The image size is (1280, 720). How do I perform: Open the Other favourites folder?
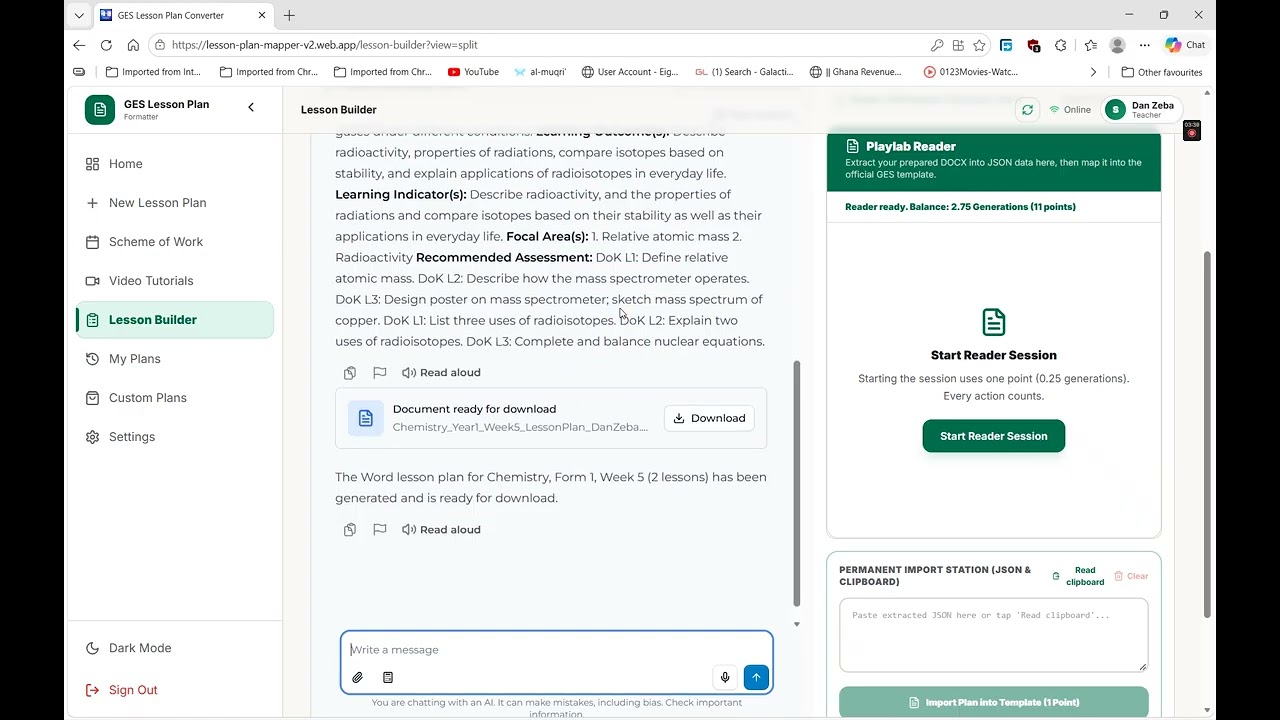[x=1162, y=72]
